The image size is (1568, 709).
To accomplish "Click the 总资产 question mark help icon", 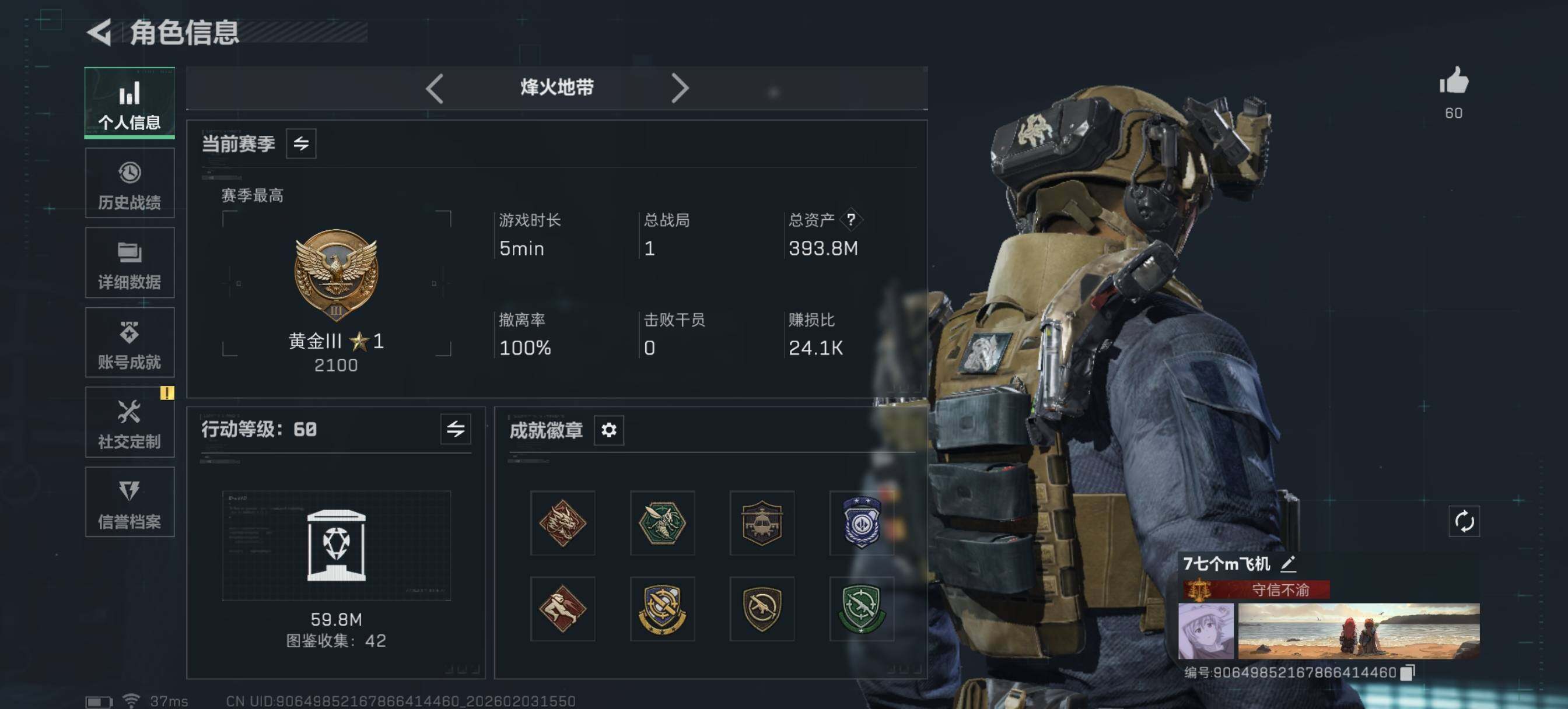I will (850, 220).
